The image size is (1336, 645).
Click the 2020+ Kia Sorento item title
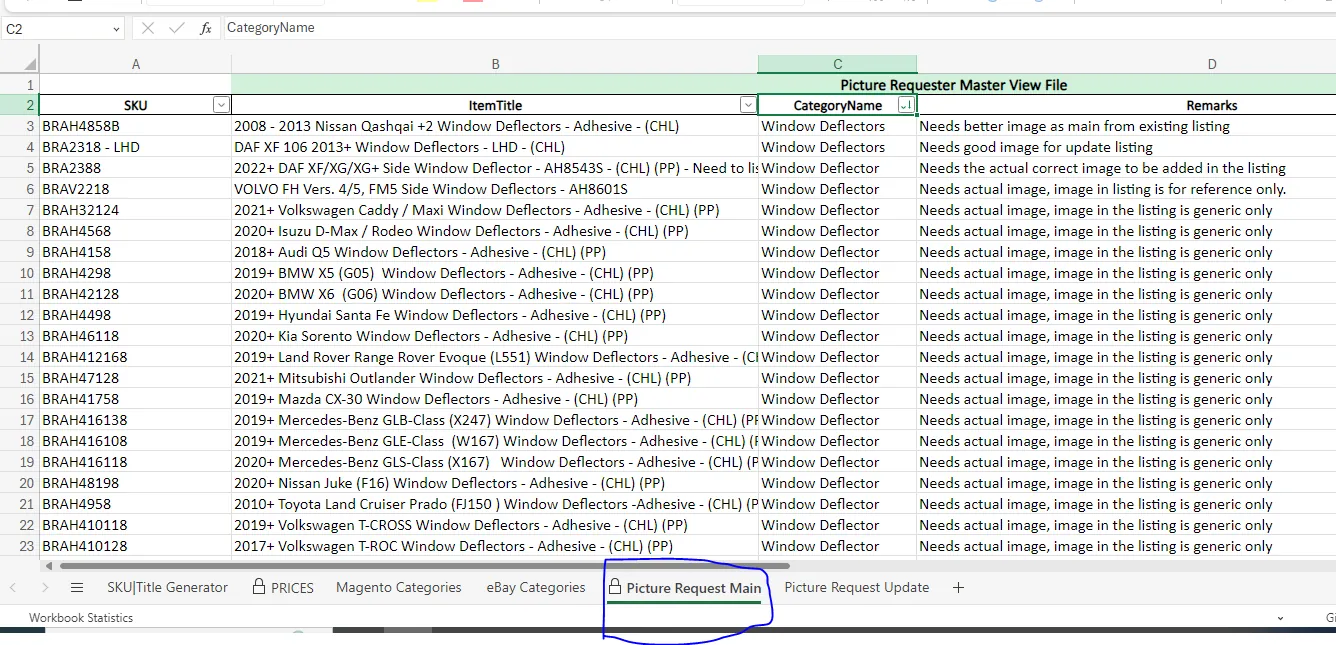(431, 336)
